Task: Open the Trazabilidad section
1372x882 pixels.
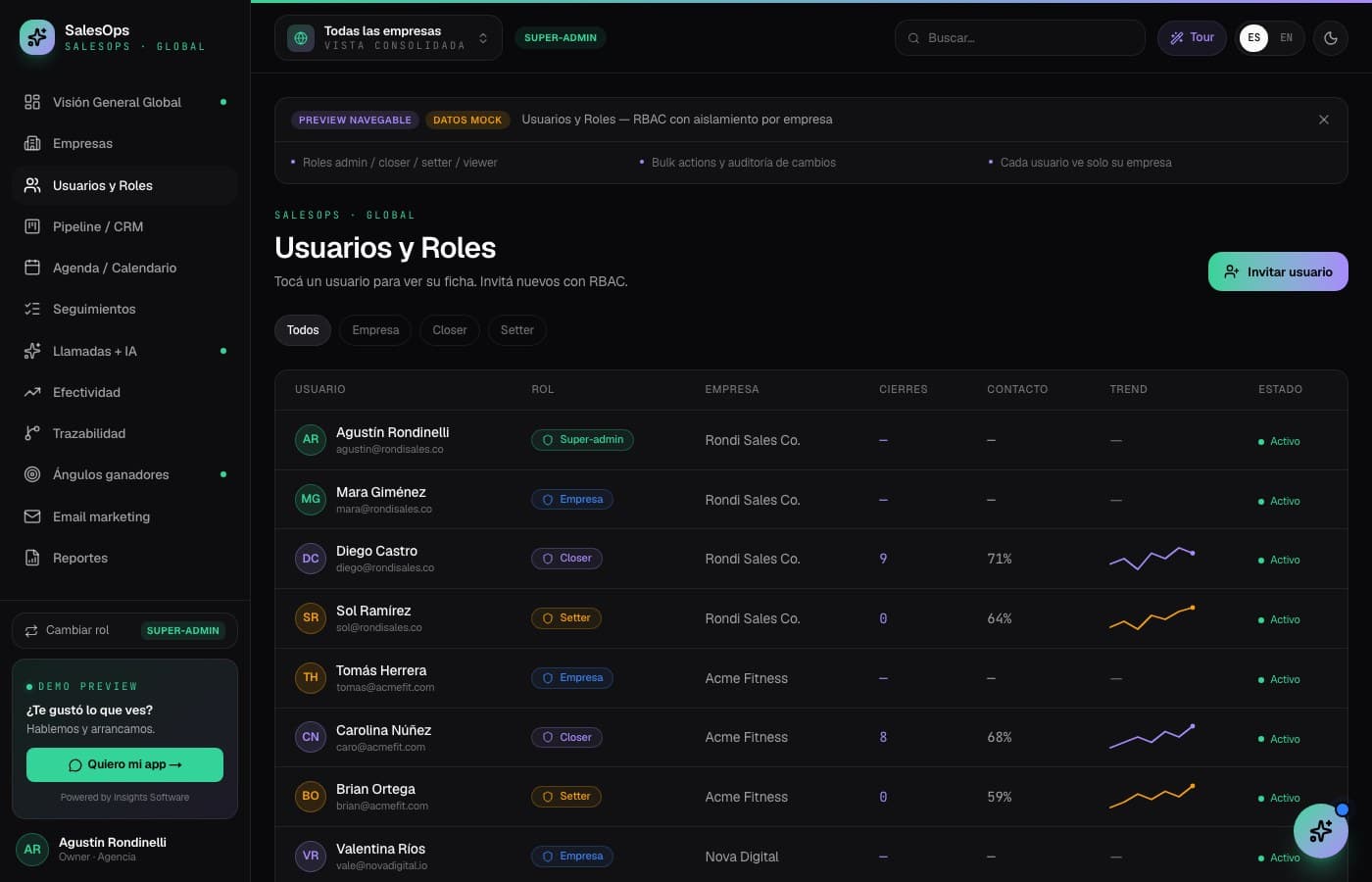Action: [x=124, y=433]
